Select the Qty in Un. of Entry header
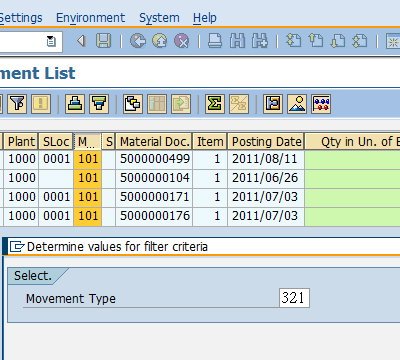The image size is (400, 360). click(x=353, y=142)
